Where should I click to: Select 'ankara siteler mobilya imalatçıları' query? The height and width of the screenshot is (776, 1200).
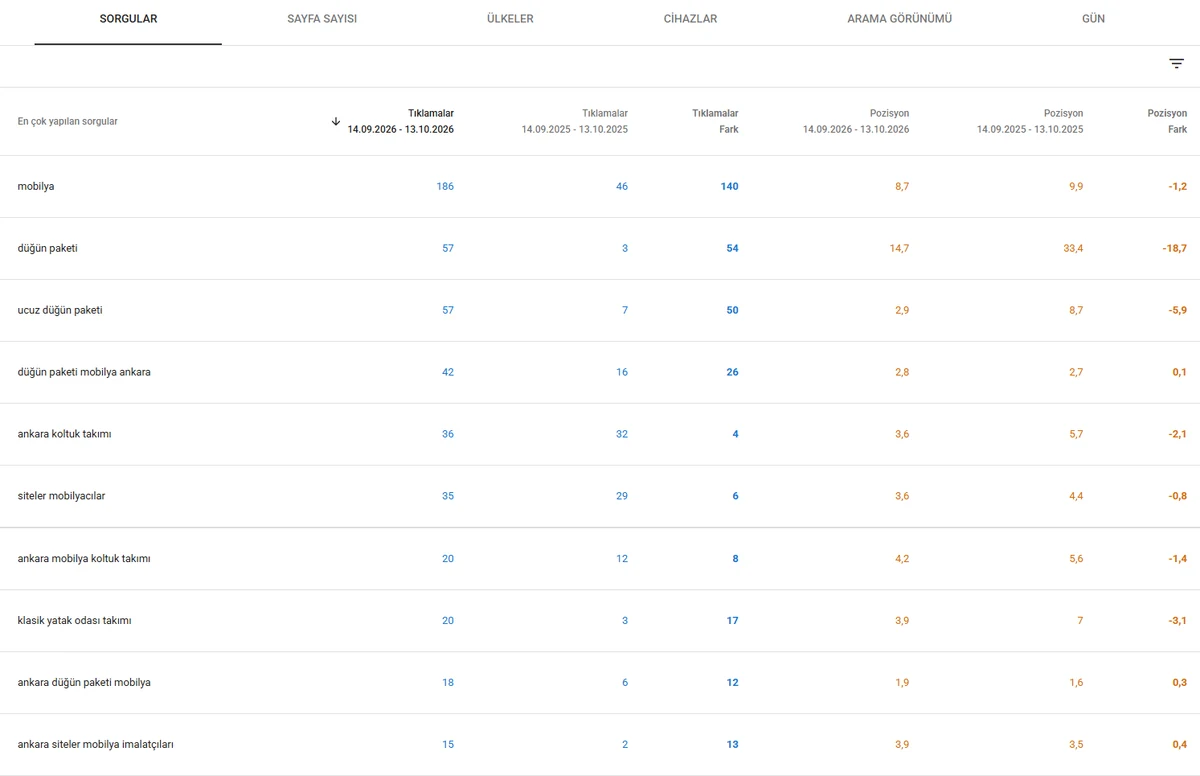tap(96, 744)
